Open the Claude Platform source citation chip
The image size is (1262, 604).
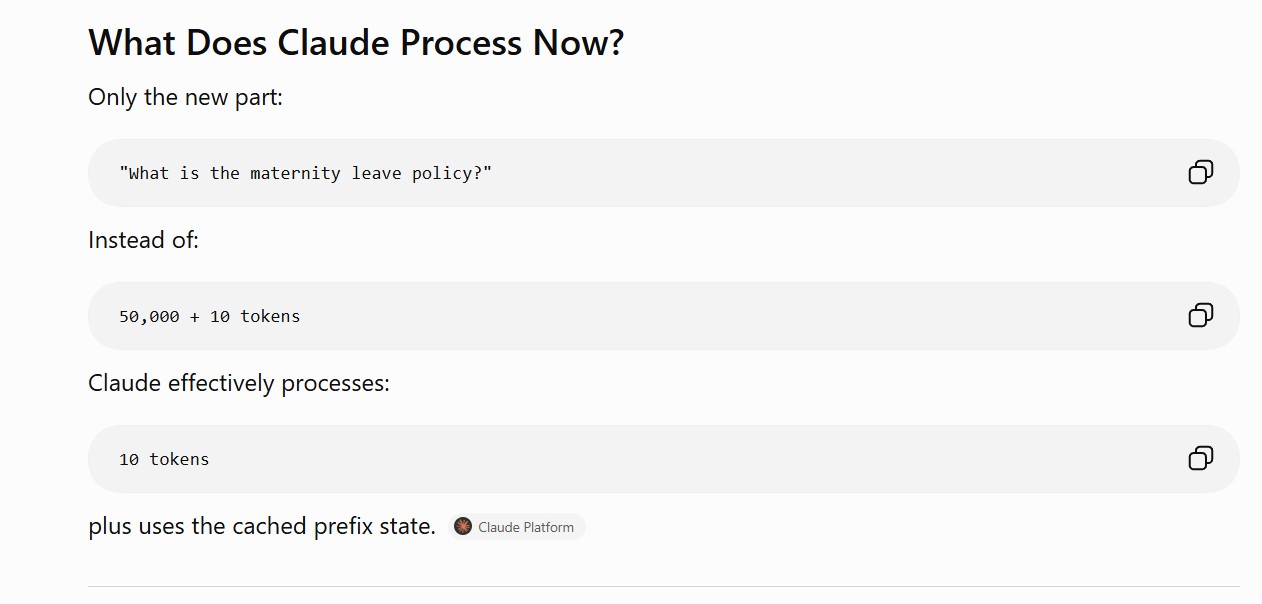tap(517, 526)
